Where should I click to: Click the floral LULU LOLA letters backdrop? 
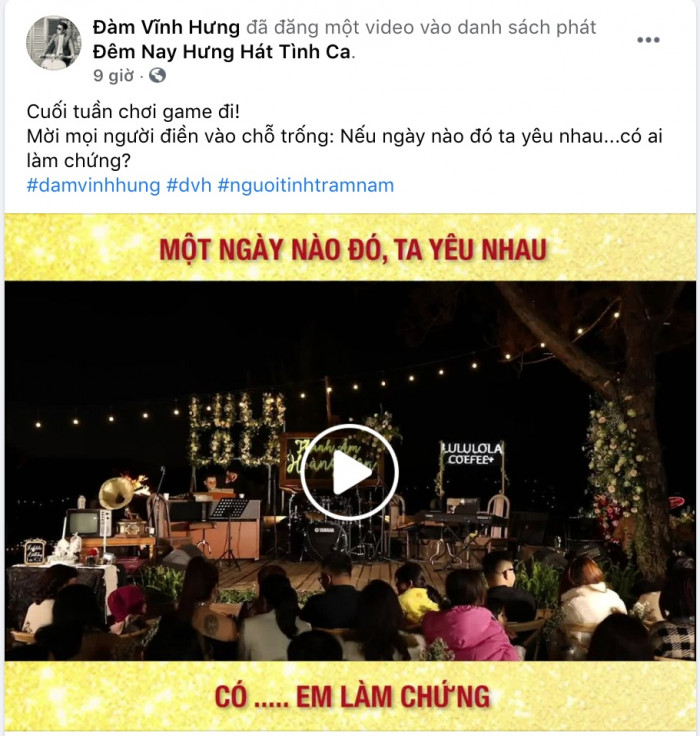pyautogui.click(x=237, y=429)
